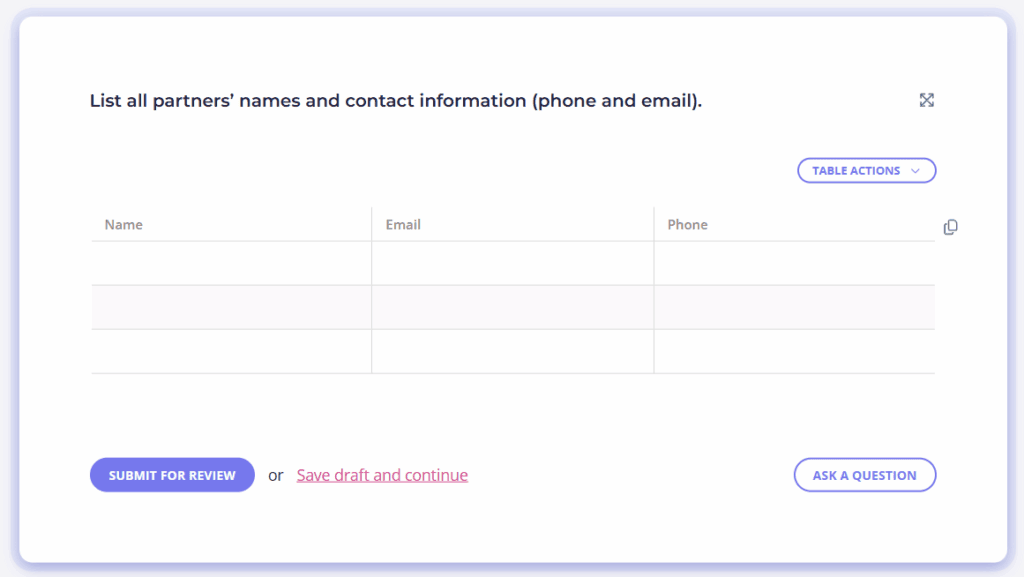Viewport: 1024px width, 577px height.
Task: Click Save draft and continue link
Action: coord(382,475)
